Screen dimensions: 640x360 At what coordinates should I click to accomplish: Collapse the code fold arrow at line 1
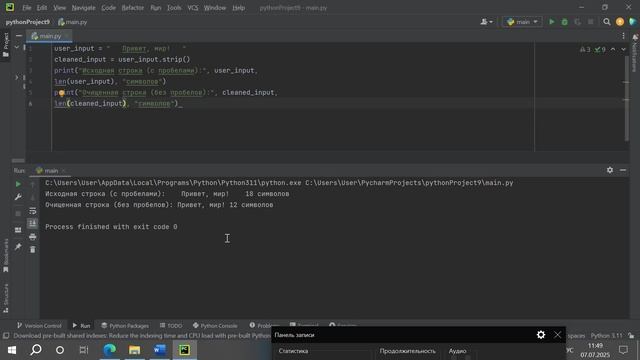pyautogui.click(x=17, y=47)
